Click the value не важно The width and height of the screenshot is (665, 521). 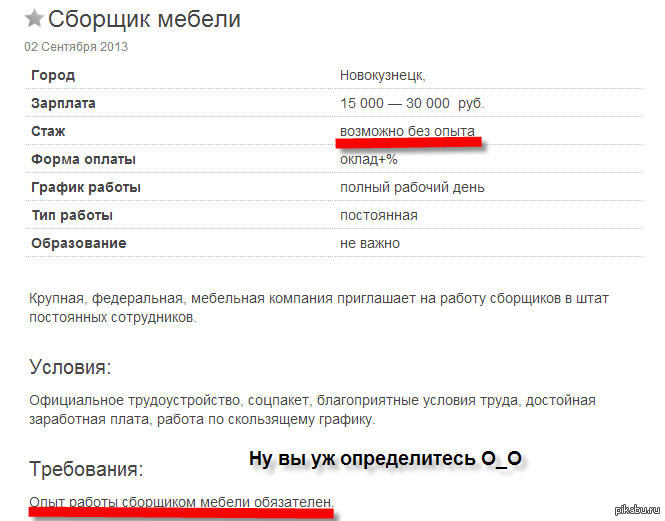370,243
